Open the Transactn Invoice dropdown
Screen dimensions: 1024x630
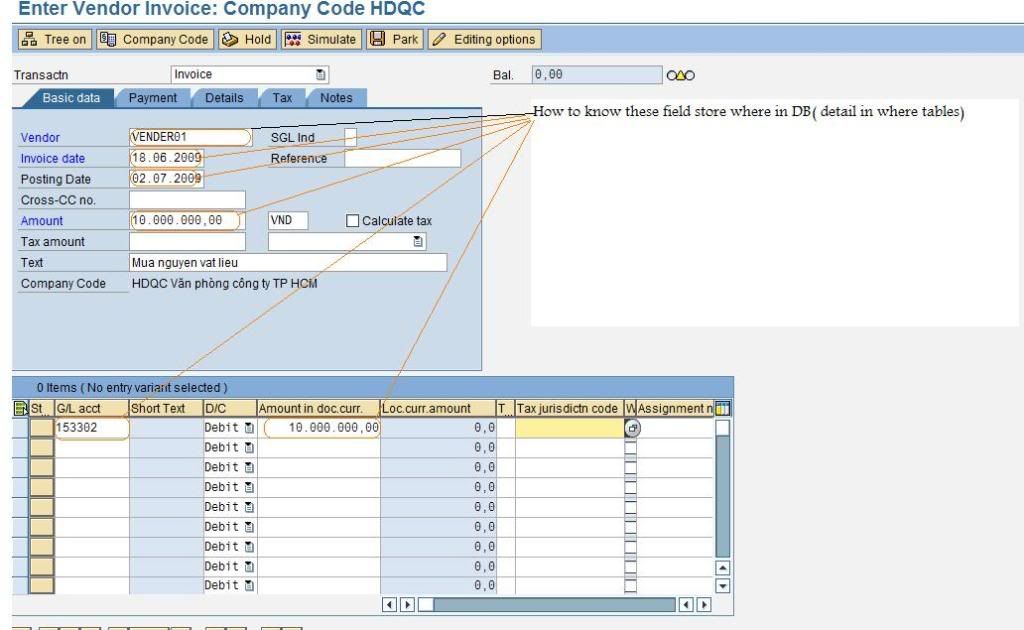[x=321, y=75]
